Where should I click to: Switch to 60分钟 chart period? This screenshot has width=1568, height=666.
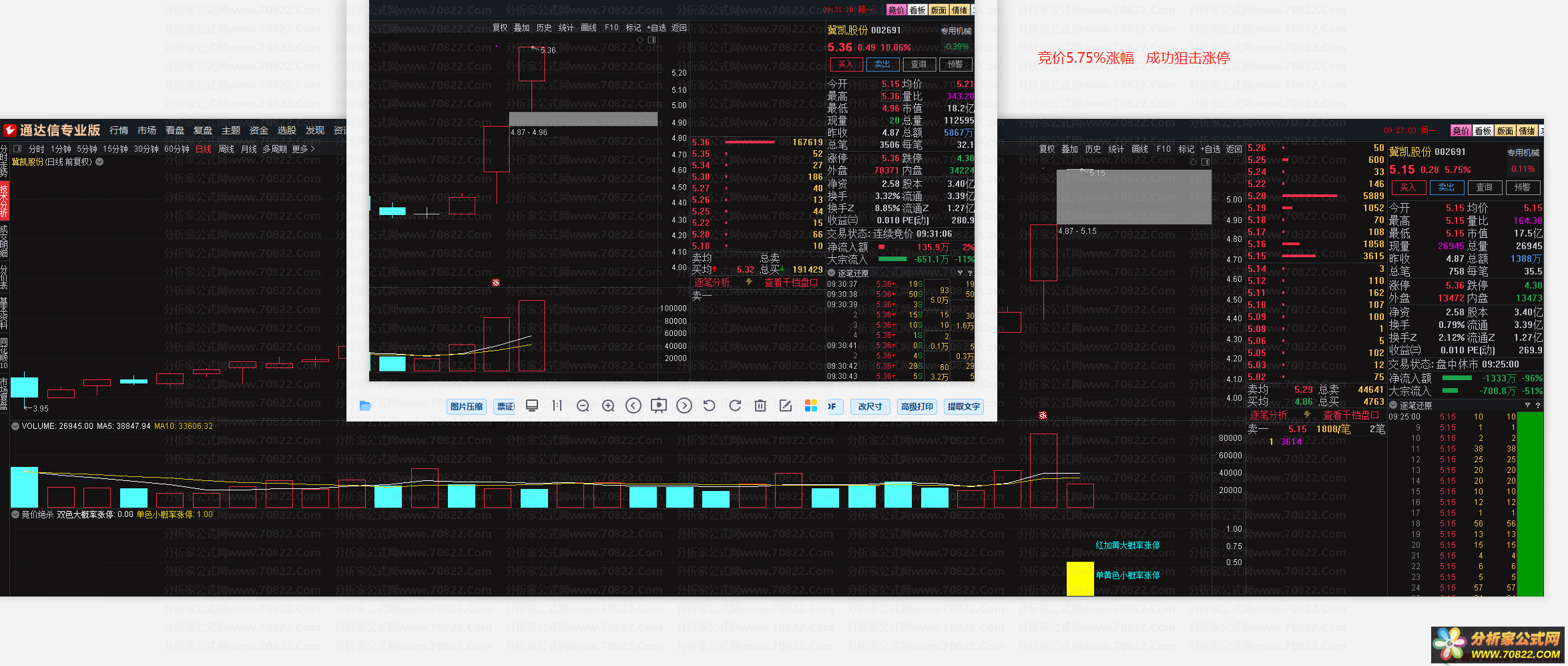click(x=177, y=149)
